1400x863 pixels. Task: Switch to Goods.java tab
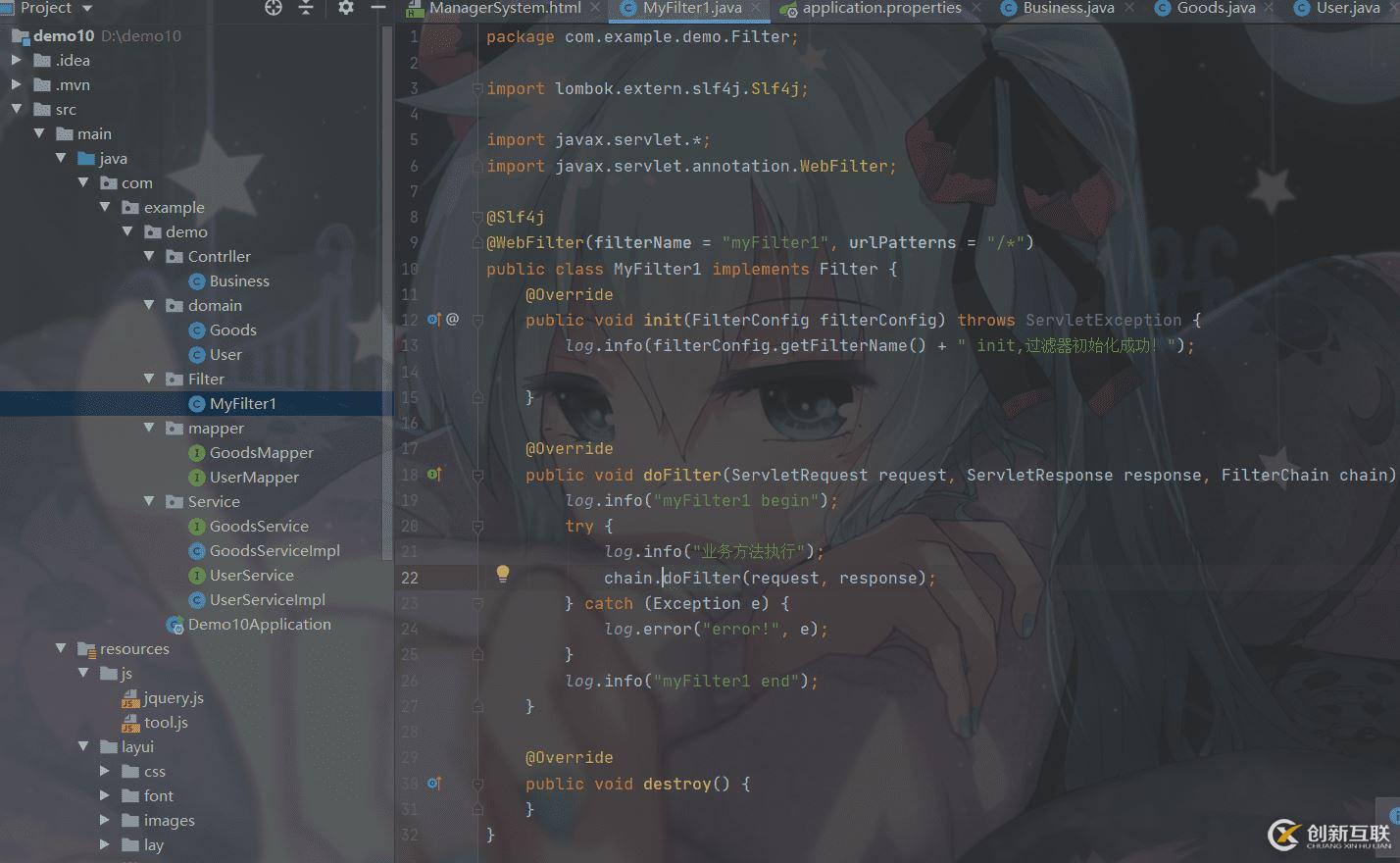pyautogui.click(x=1216, y=8)
